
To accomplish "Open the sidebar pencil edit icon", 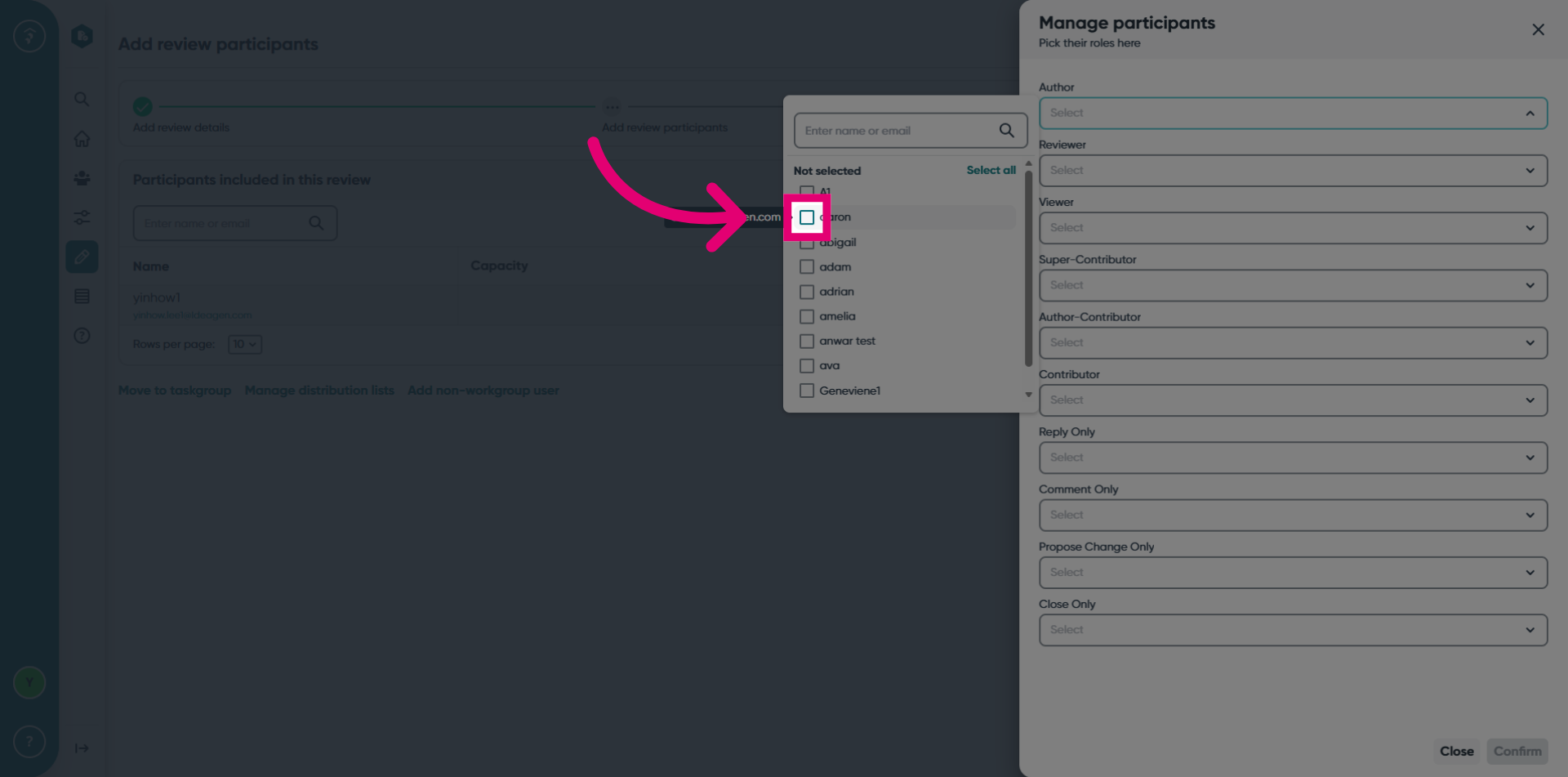I will click(82, 257).
